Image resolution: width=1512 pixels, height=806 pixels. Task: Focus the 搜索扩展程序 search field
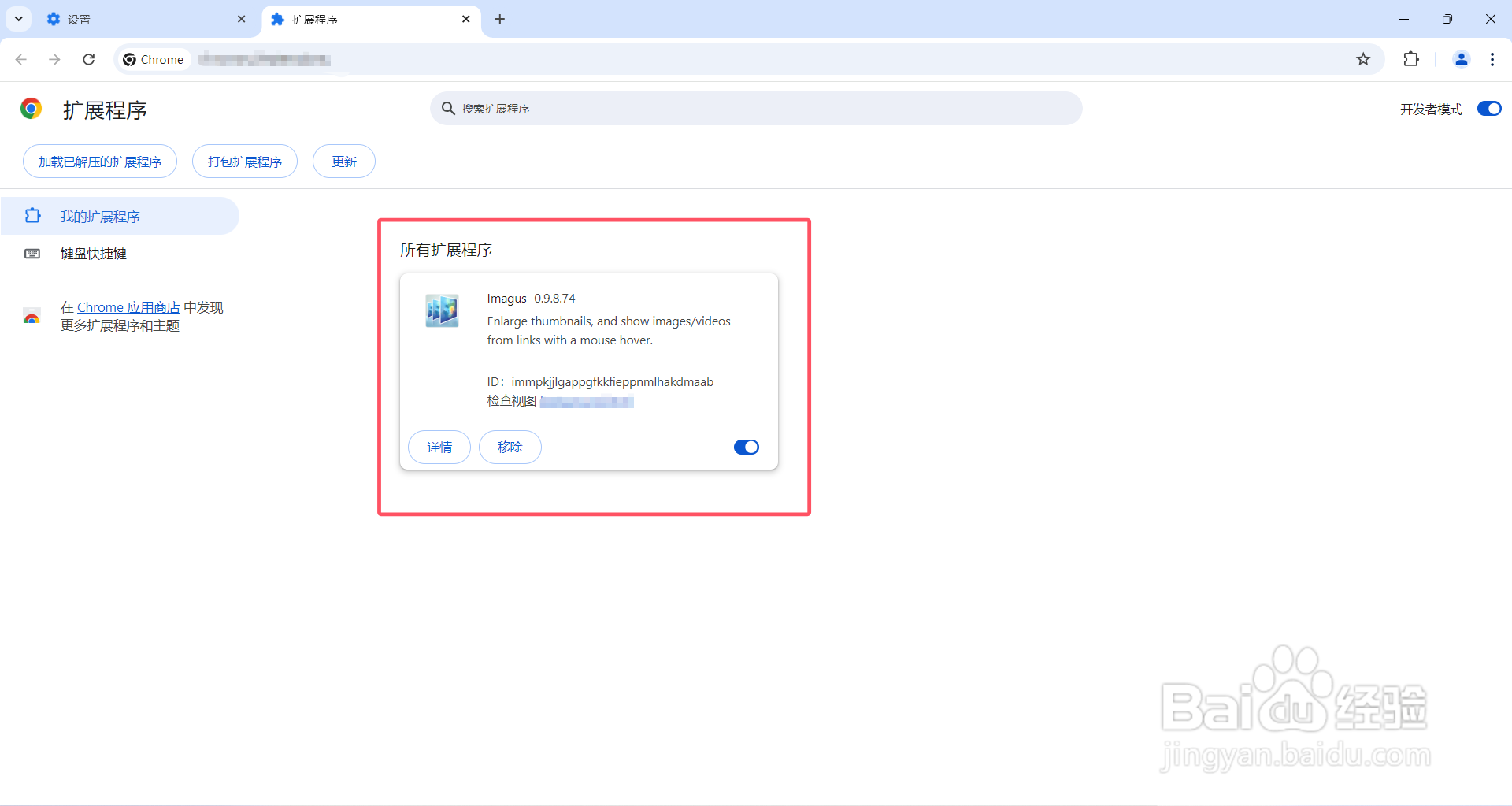click(x=756, y=108)
